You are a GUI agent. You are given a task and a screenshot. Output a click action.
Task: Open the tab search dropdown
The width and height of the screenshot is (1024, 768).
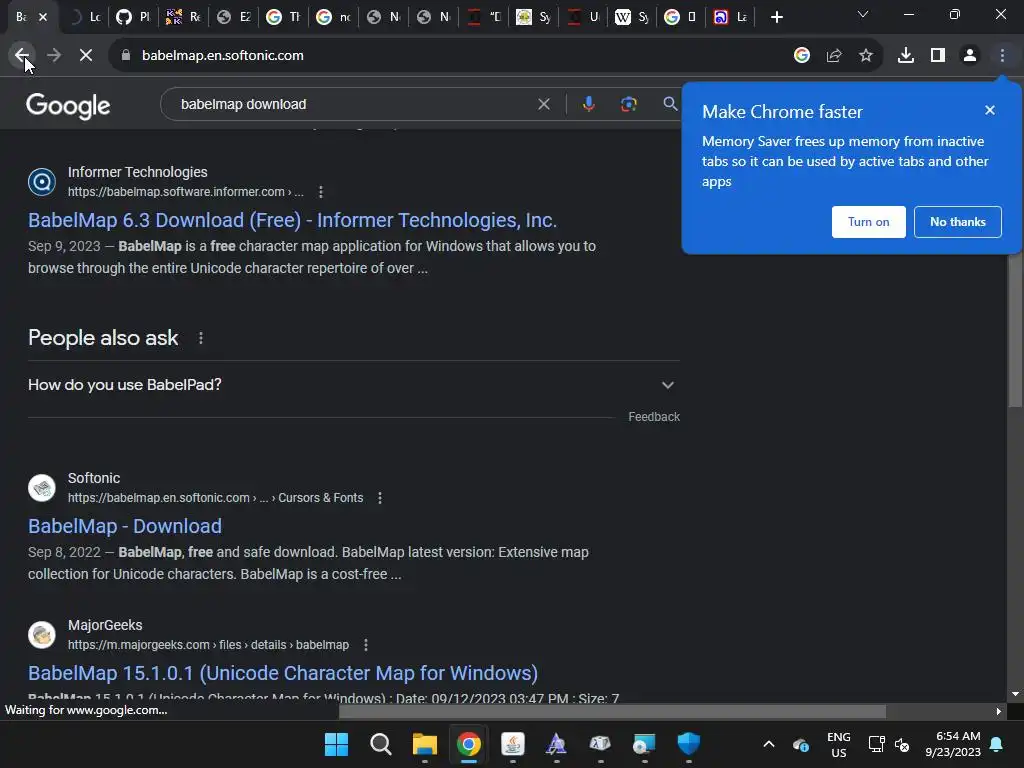tap(863, 14)
